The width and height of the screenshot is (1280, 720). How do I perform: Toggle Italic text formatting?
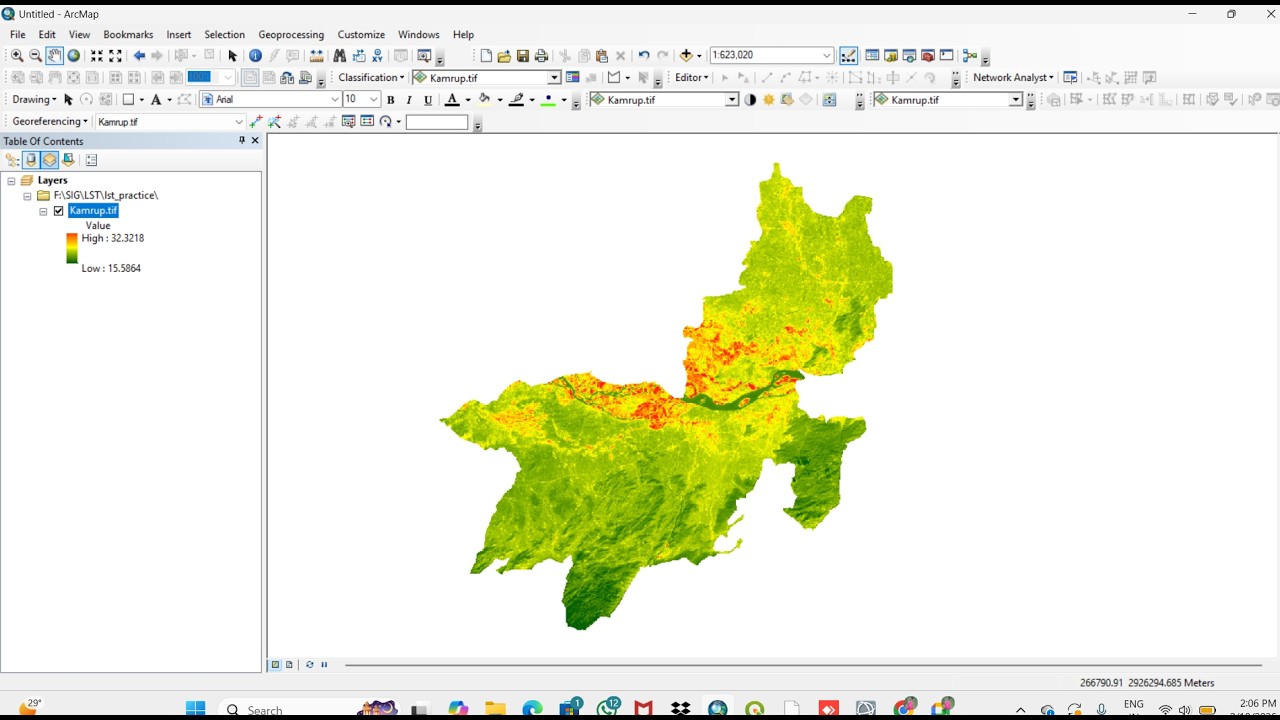point(409,100)
